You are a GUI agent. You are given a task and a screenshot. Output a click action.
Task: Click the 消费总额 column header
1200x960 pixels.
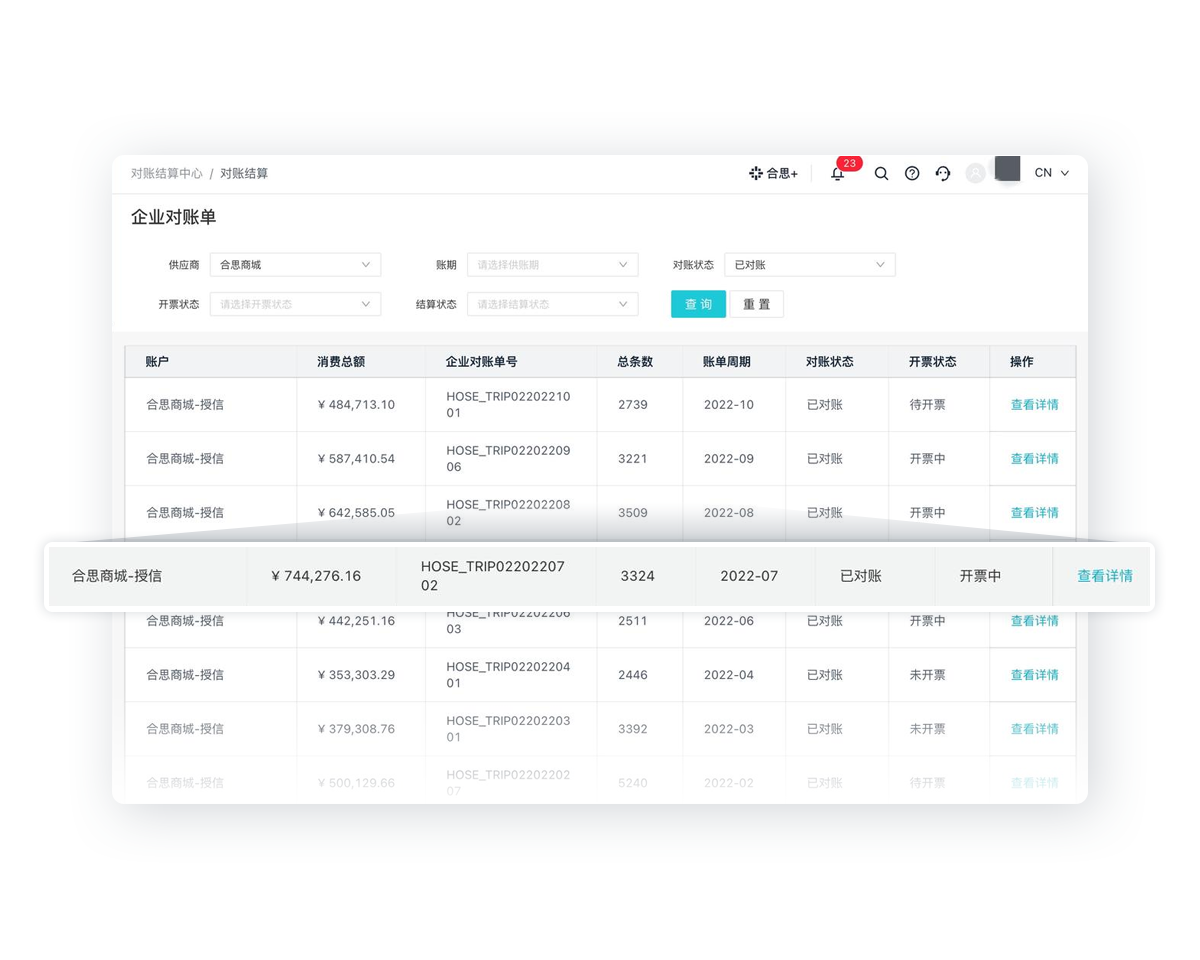pos(341,362)
